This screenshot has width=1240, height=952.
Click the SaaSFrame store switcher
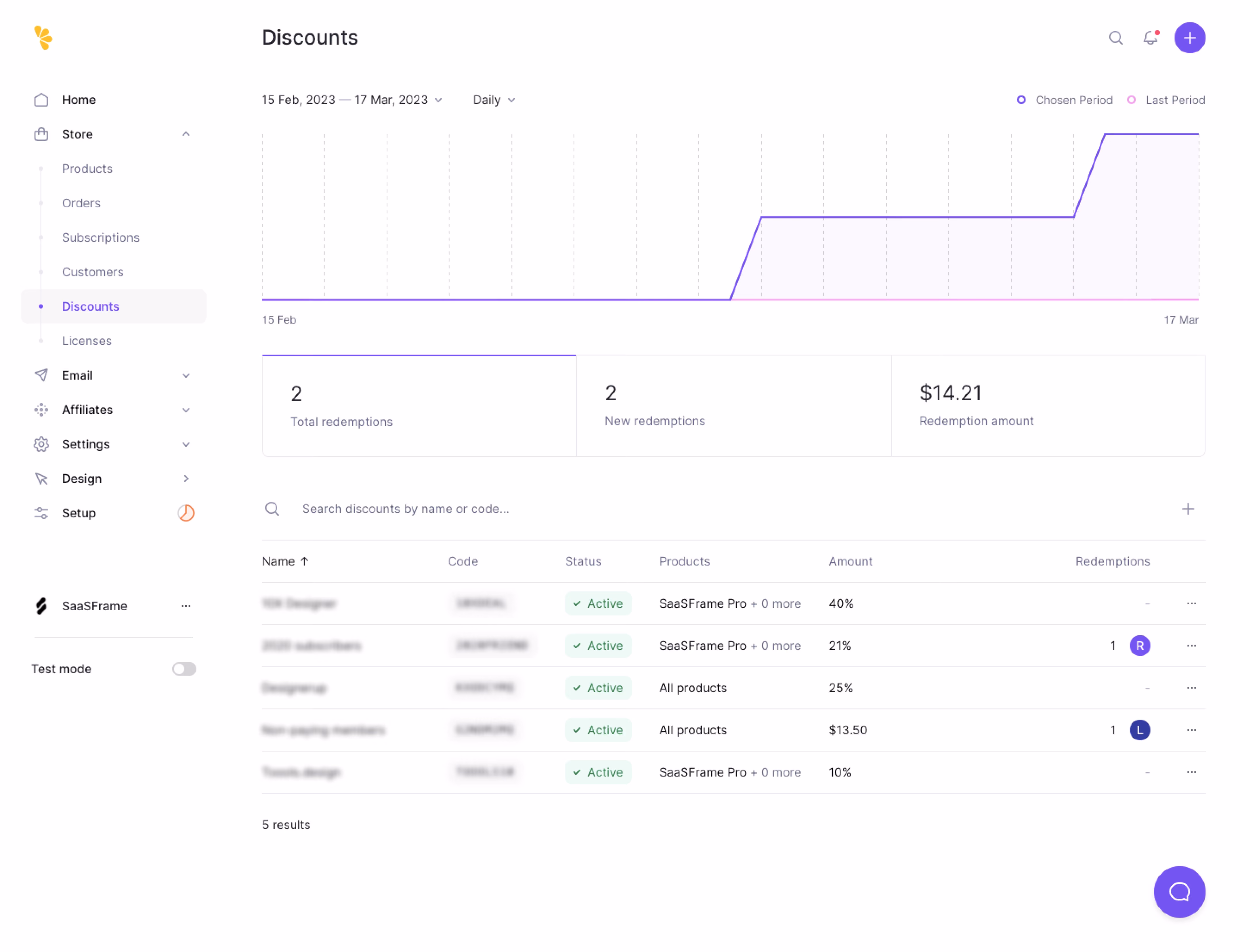[x=113, y=606]
